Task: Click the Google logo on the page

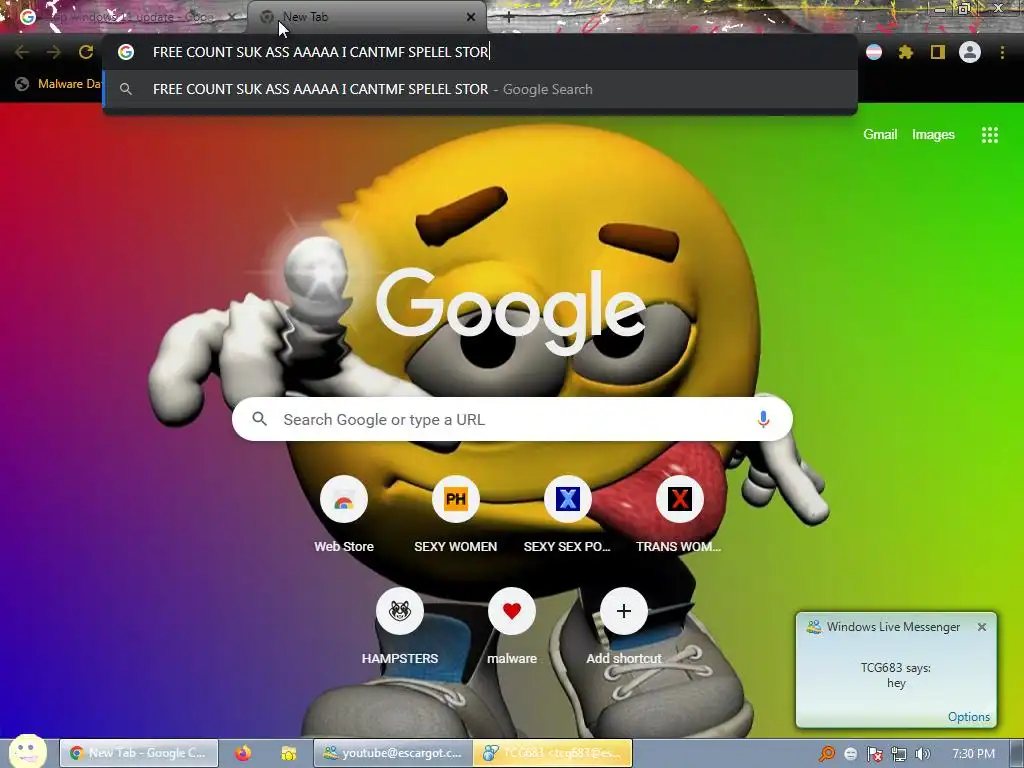Action: tap(511, 312)
